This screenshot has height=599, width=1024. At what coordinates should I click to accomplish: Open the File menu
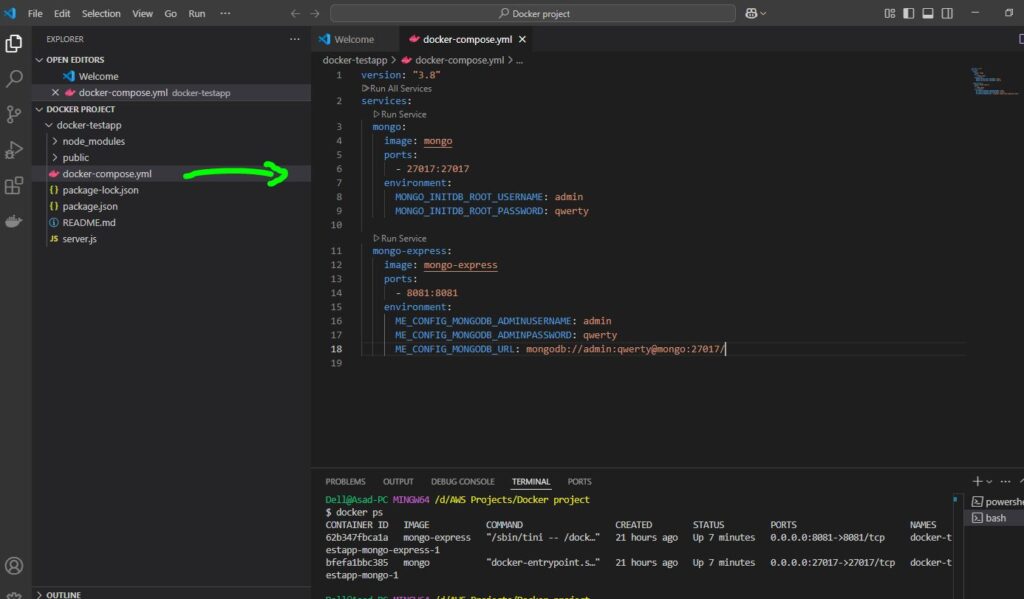(35, 13)
